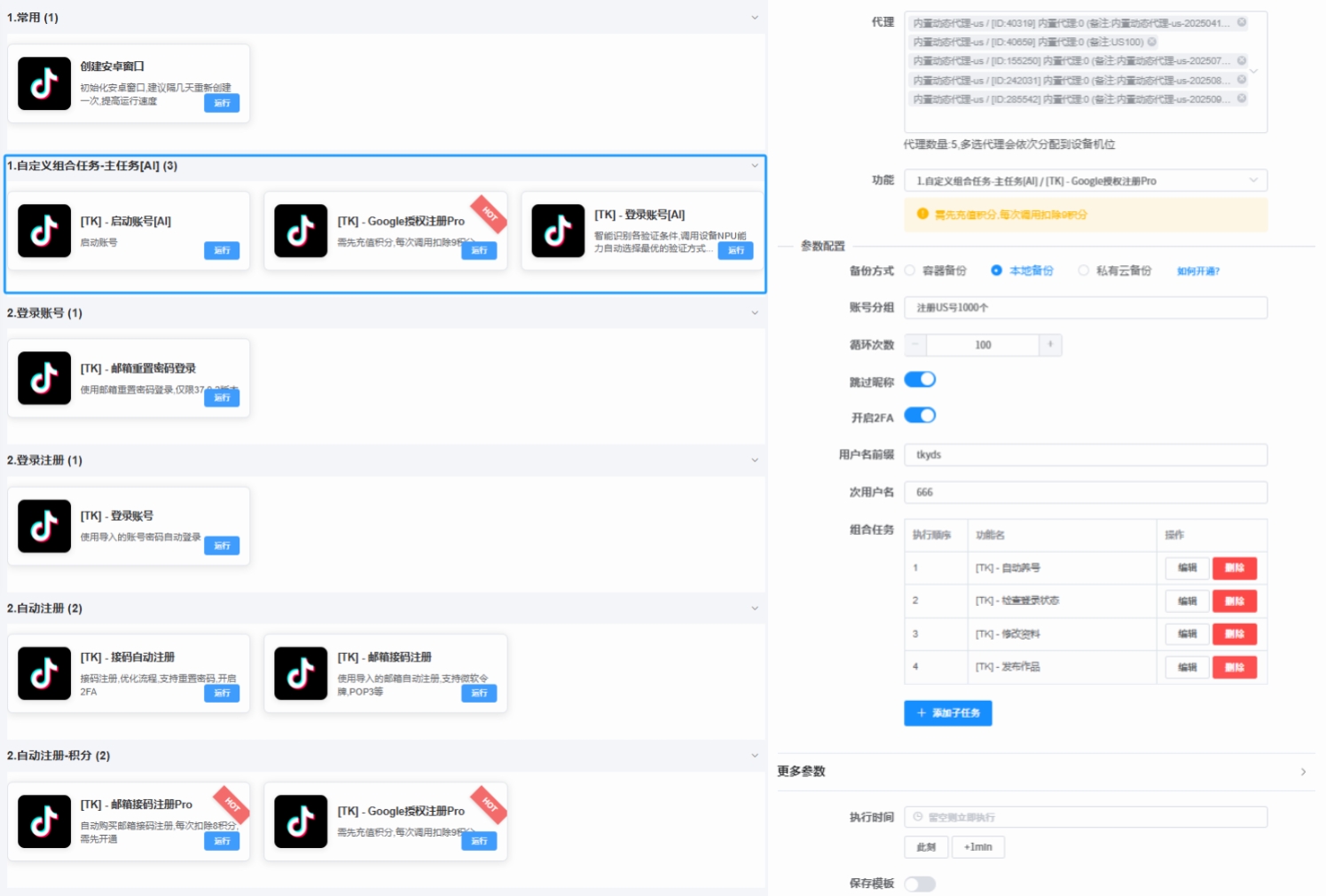The width and height of the screenshot is (1326, 896).
Task: Open the 如何开通? link
Action: pos(1197,271)
